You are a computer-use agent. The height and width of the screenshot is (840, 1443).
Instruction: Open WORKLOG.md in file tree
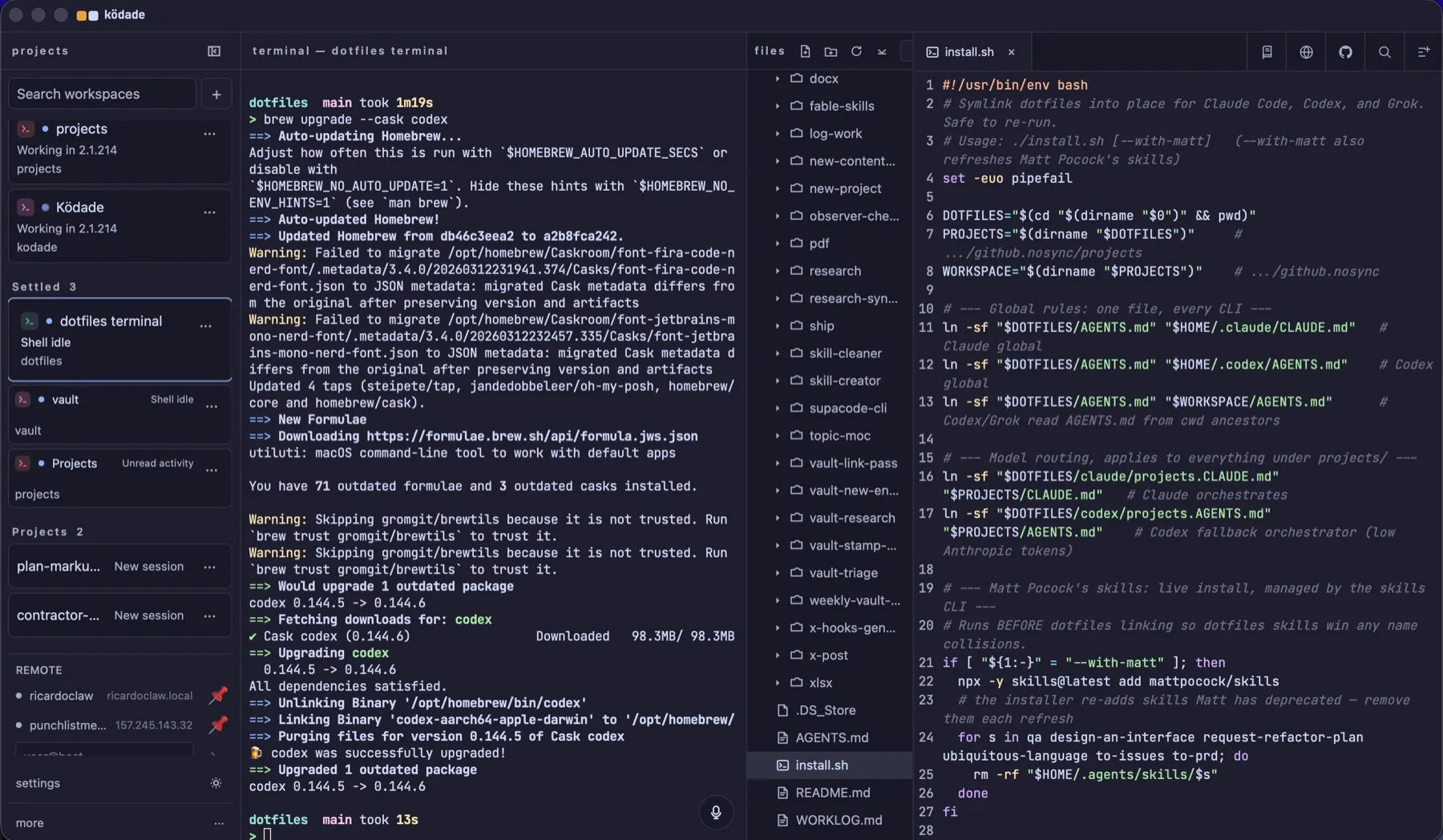coord(829,820)
